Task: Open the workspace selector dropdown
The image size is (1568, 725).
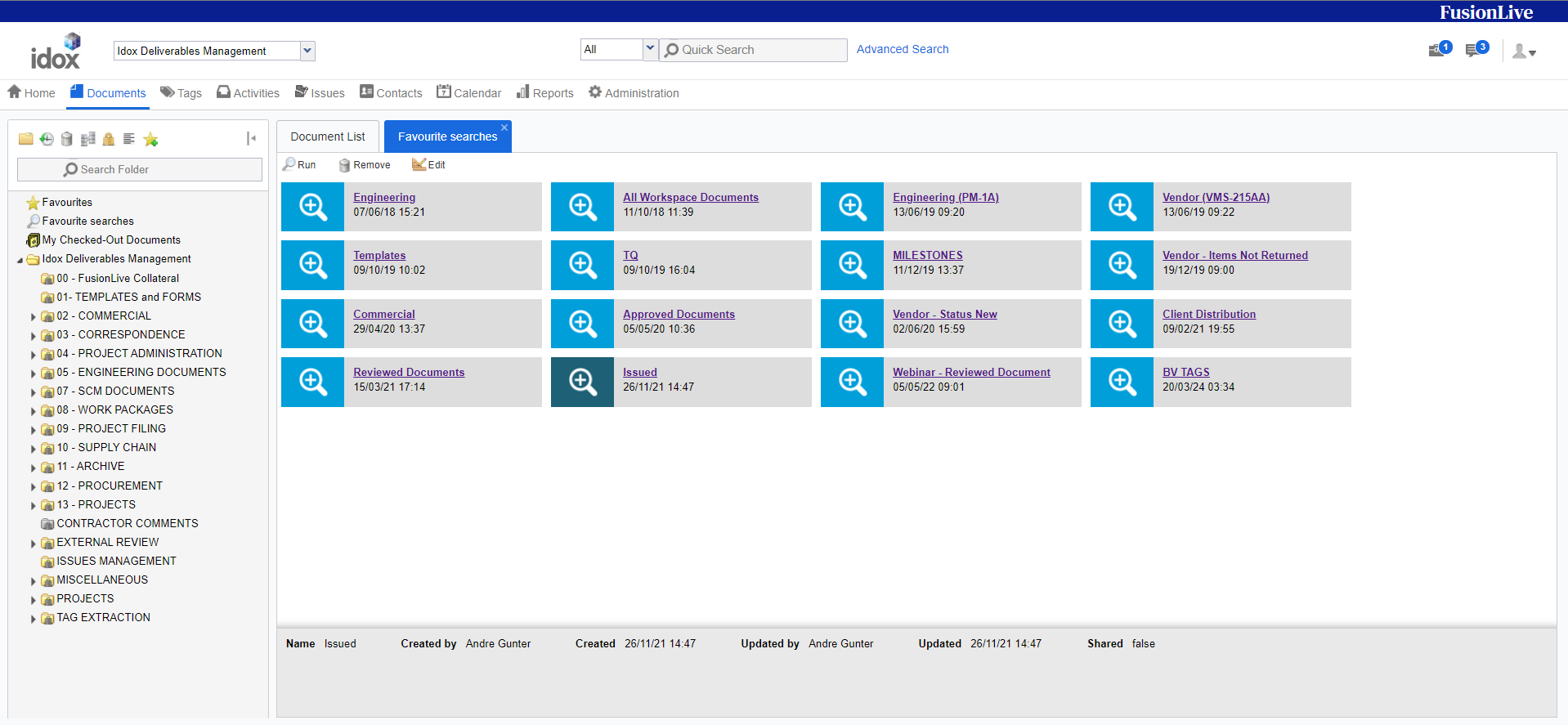Action: click(x=307, y=51)
